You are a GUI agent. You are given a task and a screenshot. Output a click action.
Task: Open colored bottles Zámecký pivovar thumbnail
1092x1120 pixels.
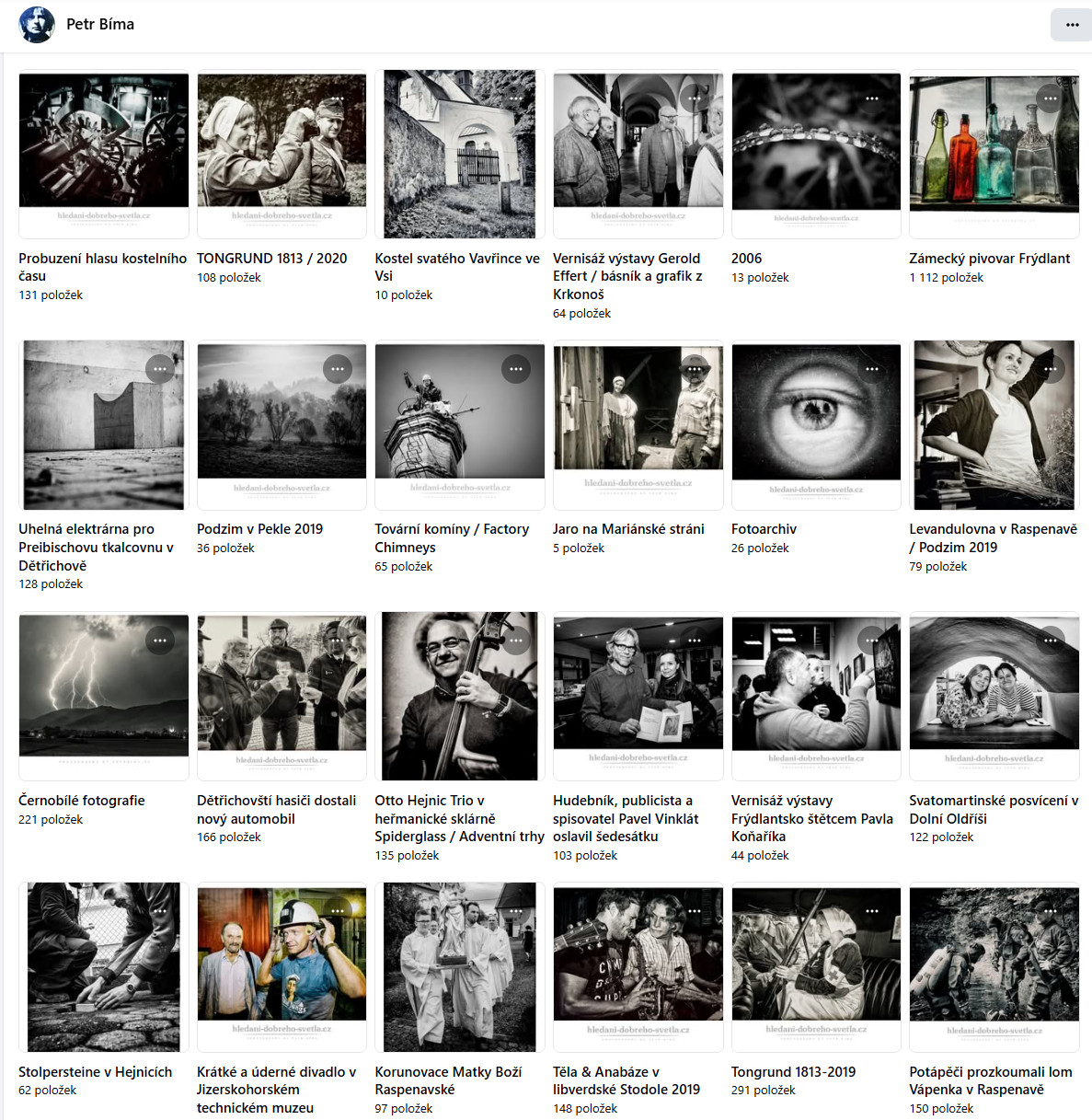[x=994, y=155]
